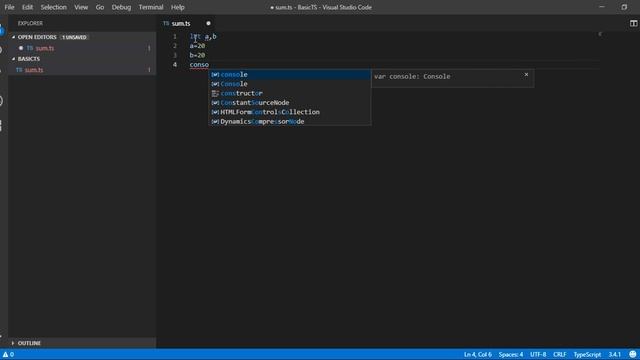Choose 'constructor' suggestion
This screenshot has width=640, height=360.
click(x=290, y=93)
